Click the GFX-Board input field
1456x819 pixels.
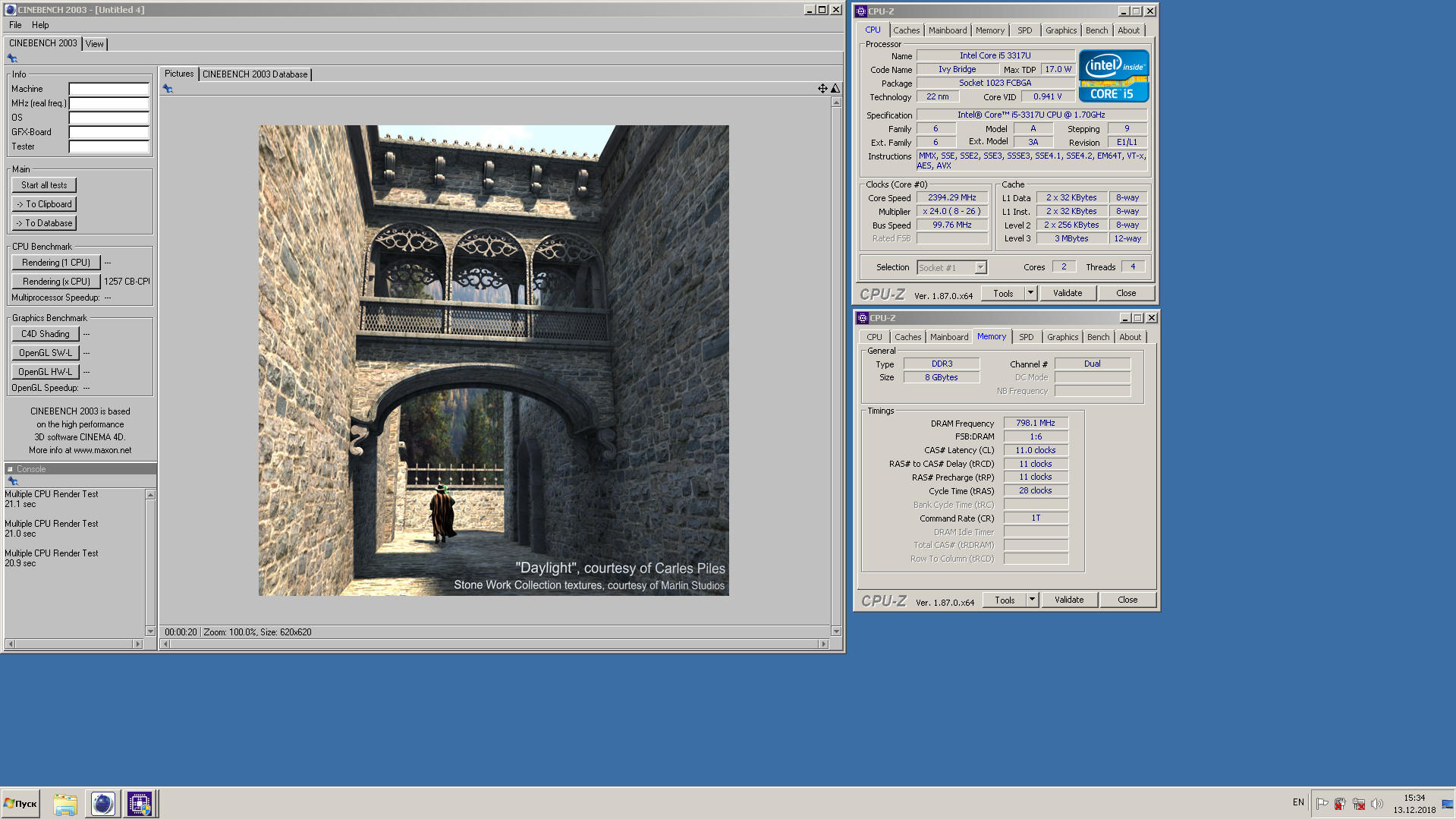tap(108, 132)
